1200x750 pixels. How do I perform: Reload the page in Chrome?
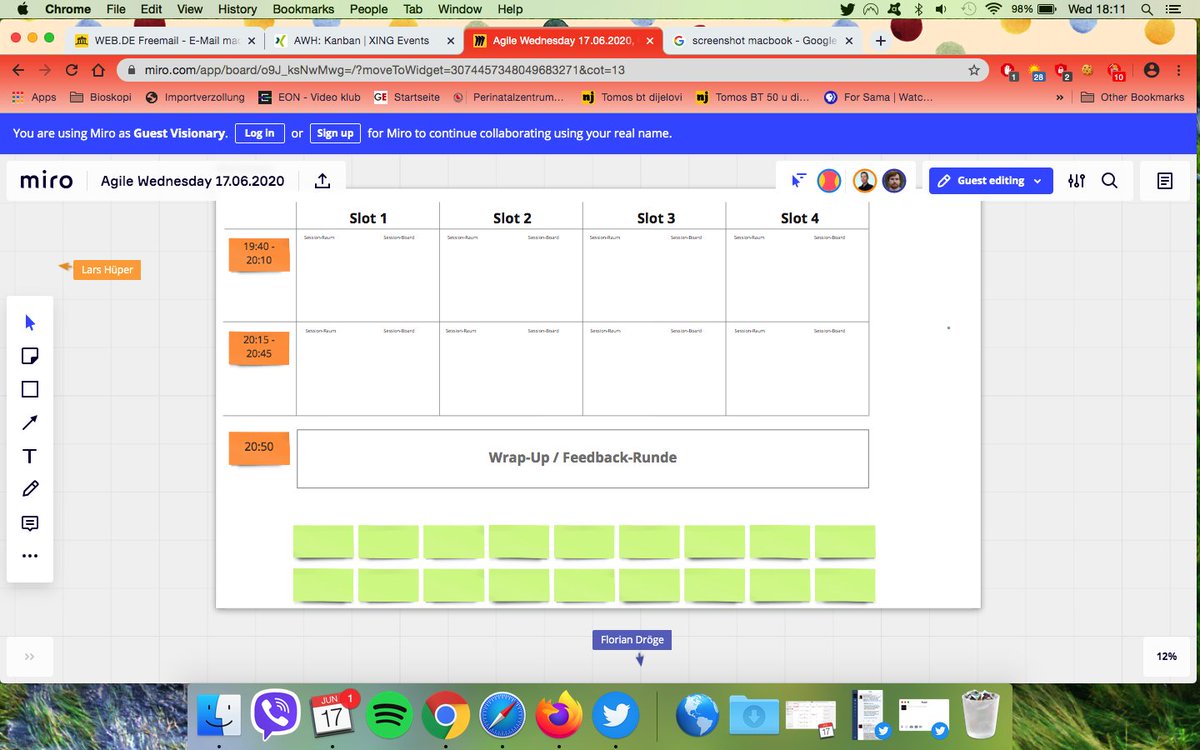pos(71,71)
